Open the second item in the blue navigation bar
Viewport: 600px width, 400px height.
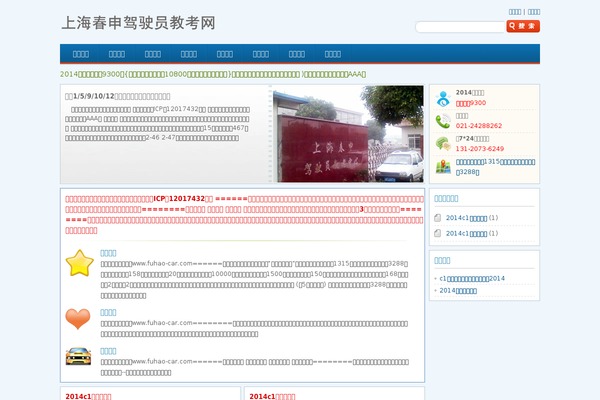coord(117,54)
